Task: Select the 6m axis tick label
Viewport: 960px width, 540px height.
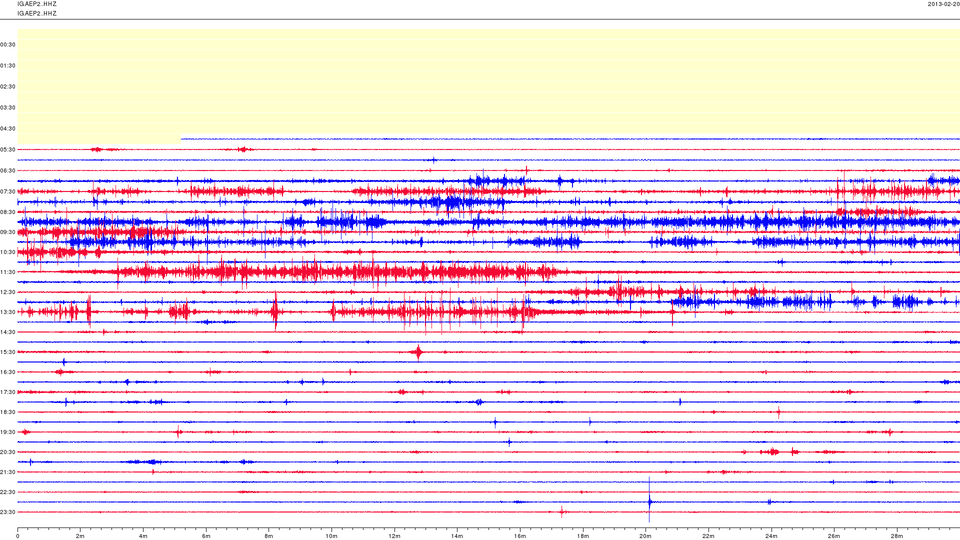Action: point(206,536)
